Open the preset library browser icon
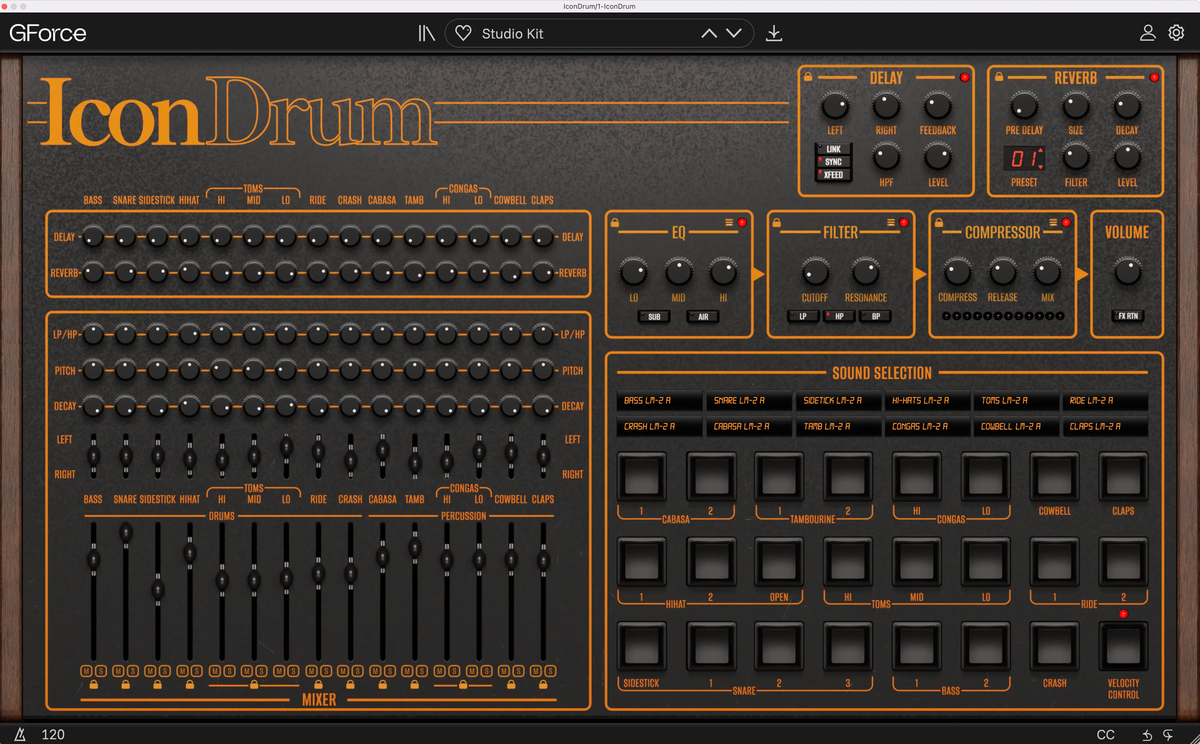1200x744 pixels. (x=427, y=33)
